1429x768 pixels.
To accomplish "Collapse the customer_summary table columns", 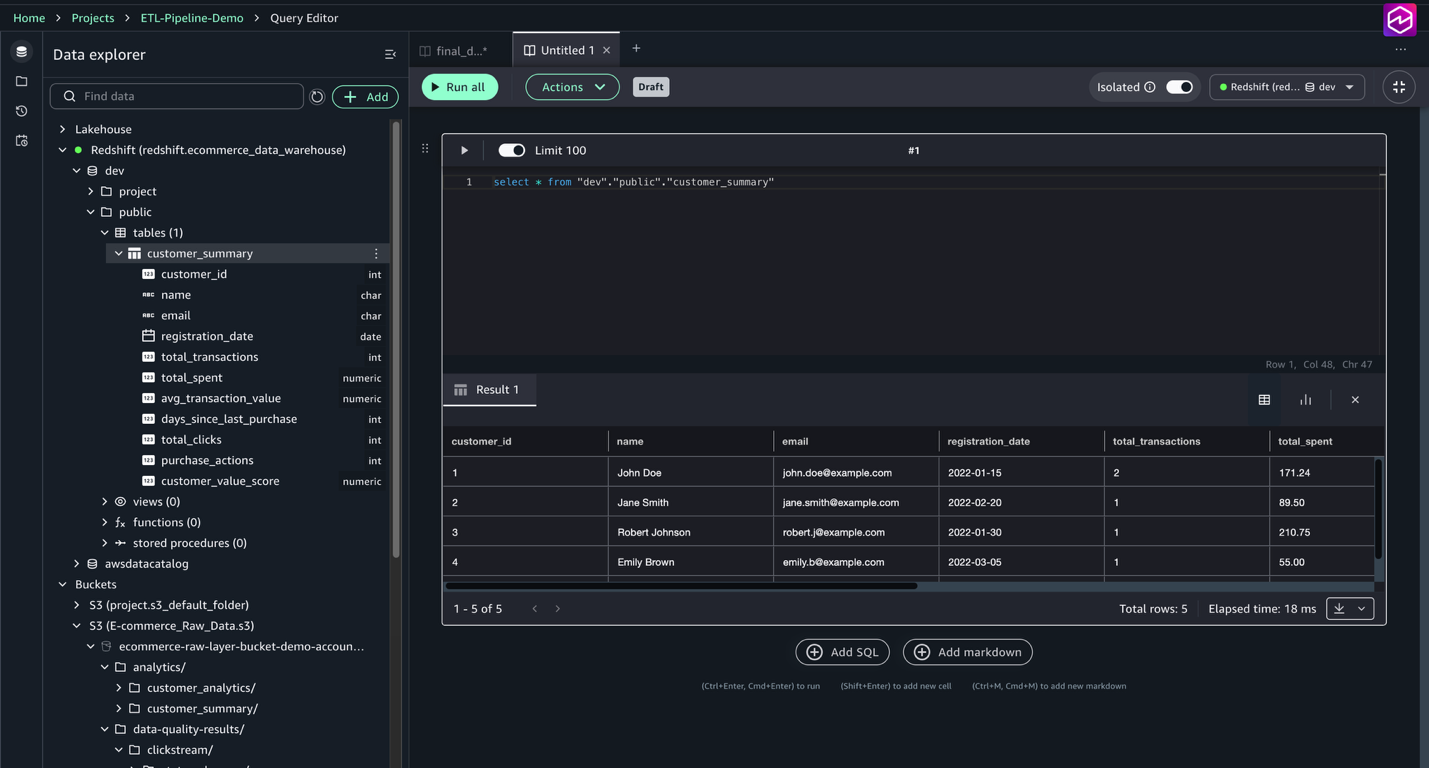I will coord(118,253).
